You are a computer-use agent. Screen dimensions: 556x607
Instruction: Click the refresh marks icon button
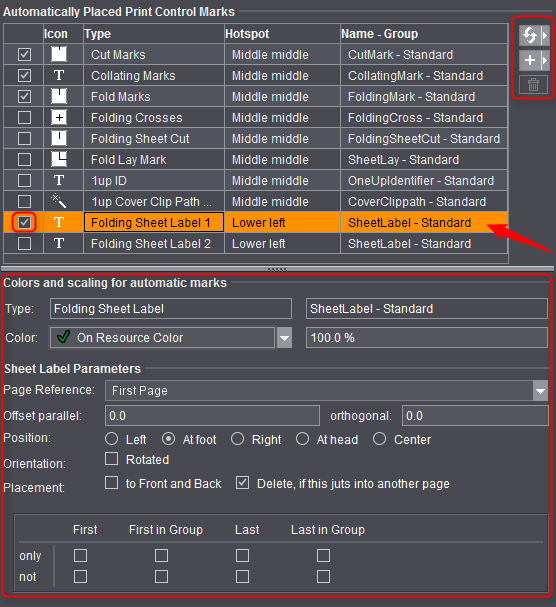tap(530, 36)
